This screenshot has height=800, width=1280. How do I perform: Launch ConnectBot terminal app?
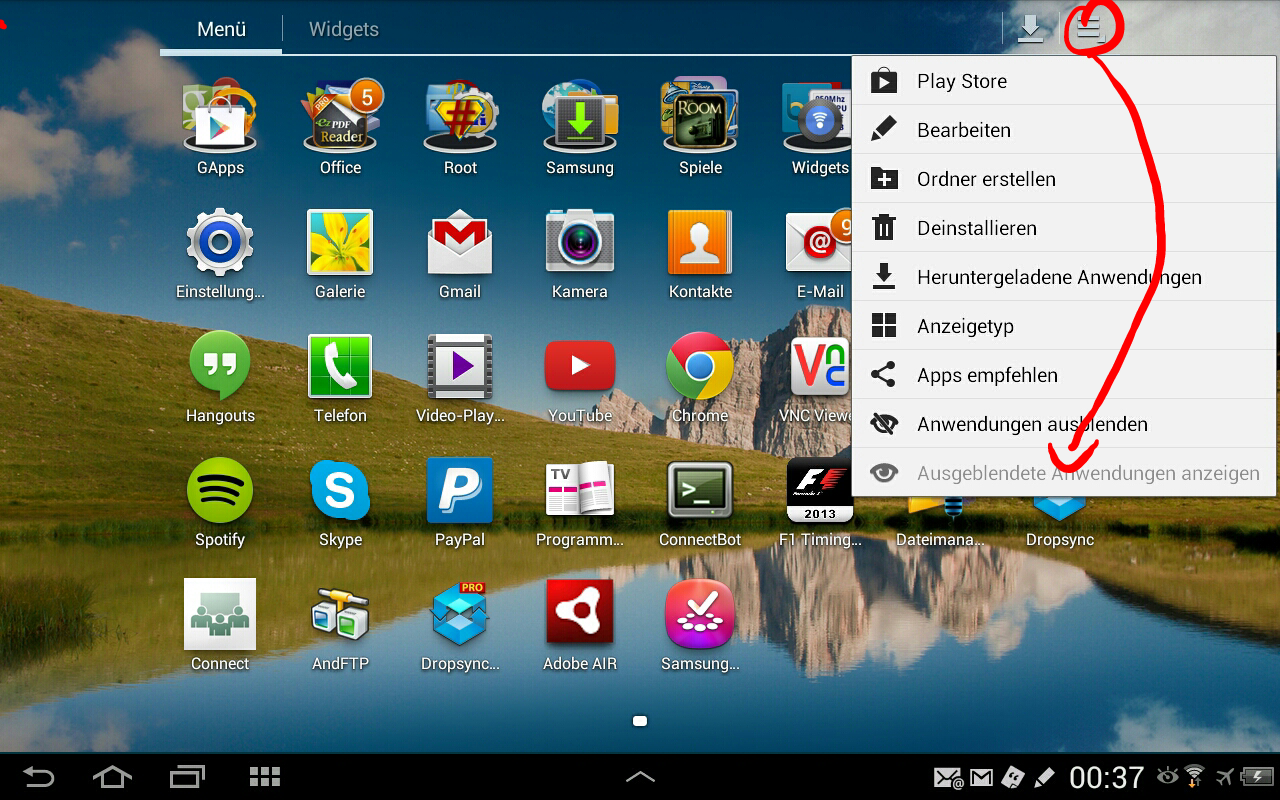click(x=700, y=489)
